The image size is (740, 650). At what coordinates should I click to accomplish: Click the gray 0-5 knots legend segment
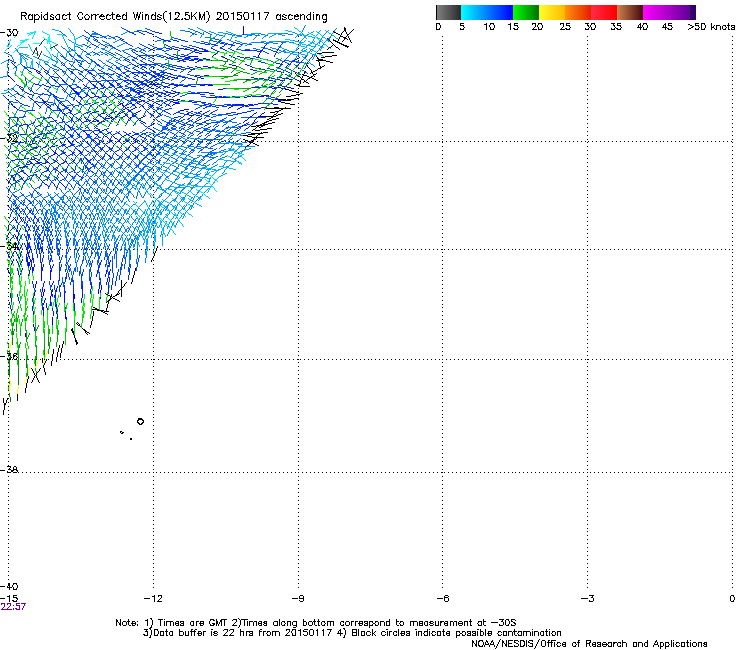(448, 12)
